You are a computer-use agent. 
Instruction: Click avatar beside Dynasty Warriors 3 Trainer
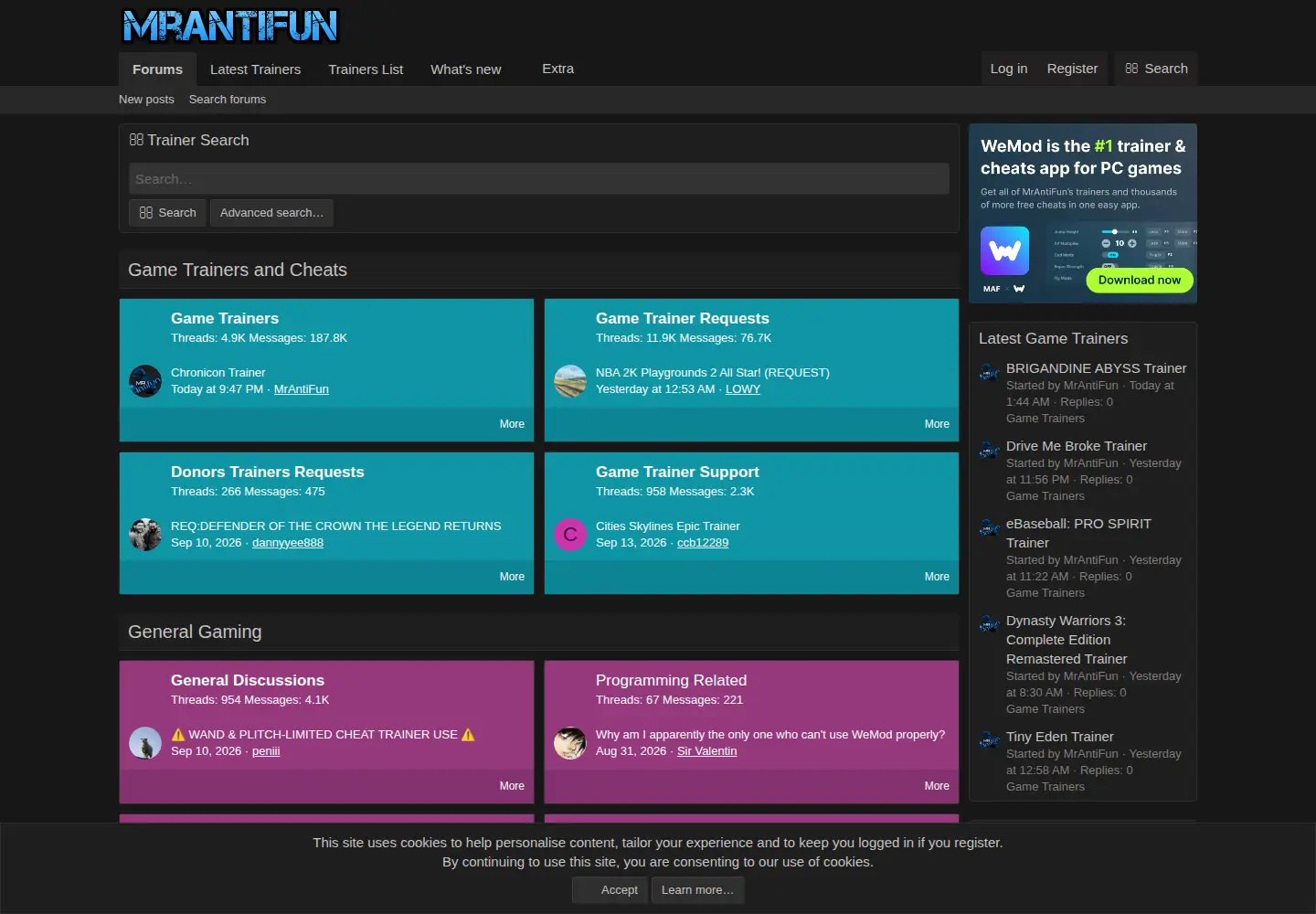(x=989, y=624)
